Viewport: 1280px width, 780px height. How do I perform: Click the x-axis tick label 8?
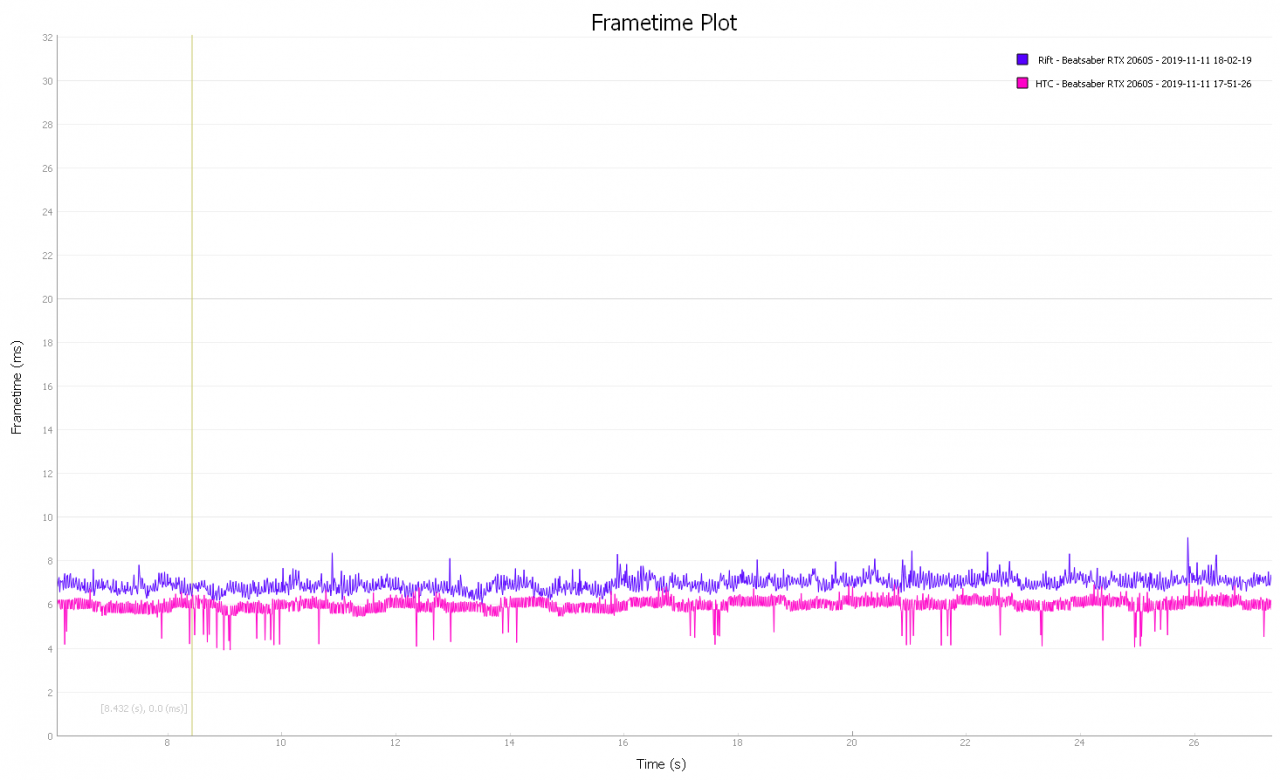[167, 743]
